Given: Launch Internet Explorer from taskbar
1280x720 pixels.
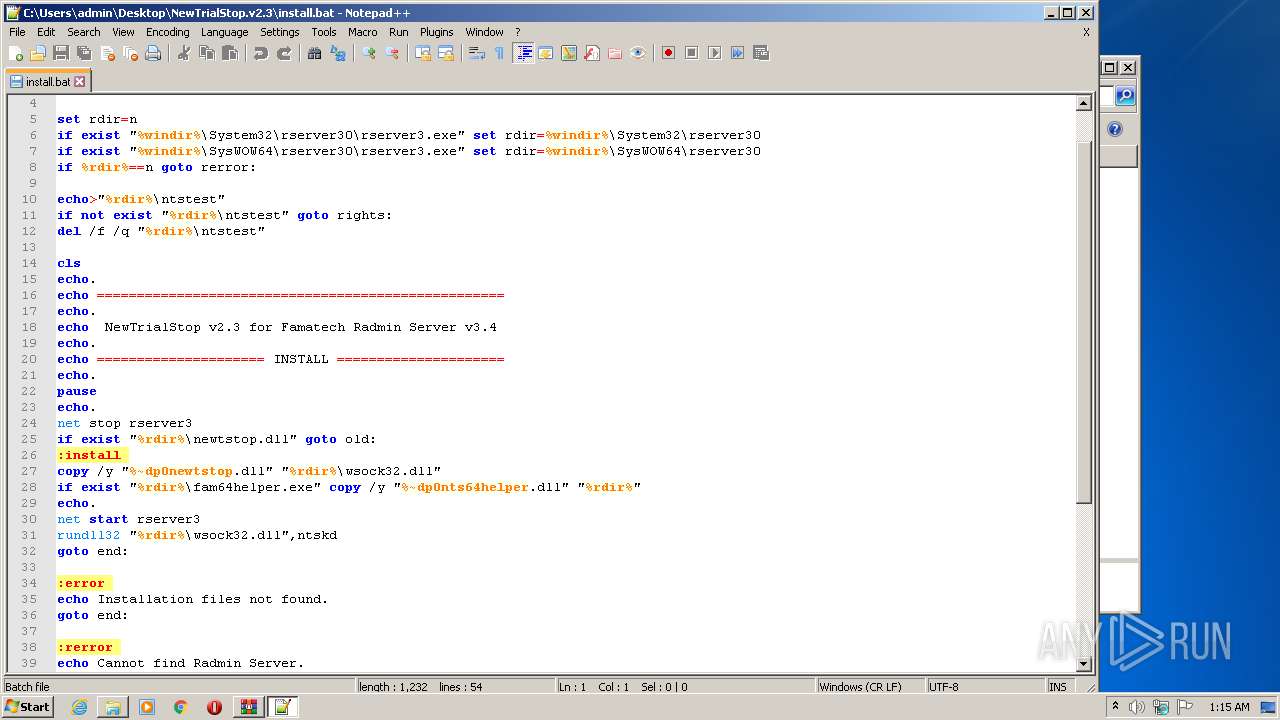Looking at the screenshot, I should 79,707.
